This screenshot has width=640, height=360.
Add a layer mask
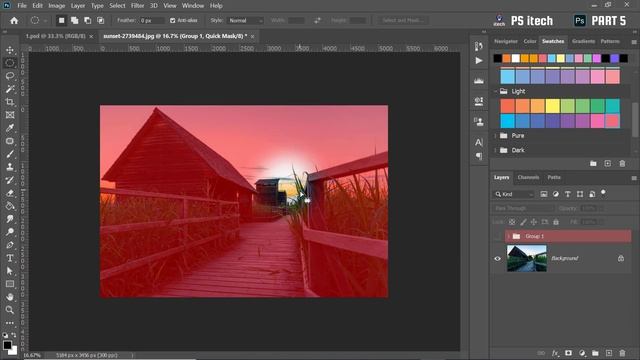click(x=568, y=353)
